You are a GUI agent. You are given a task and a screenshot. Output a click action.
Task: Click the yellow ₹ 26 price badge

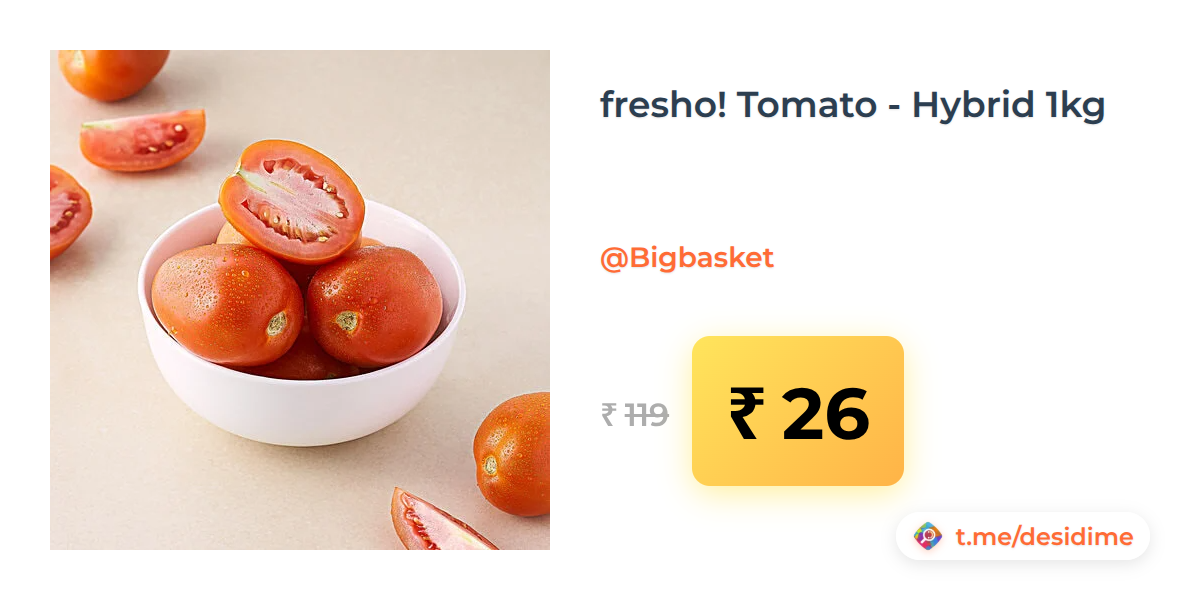click(798, 411)
